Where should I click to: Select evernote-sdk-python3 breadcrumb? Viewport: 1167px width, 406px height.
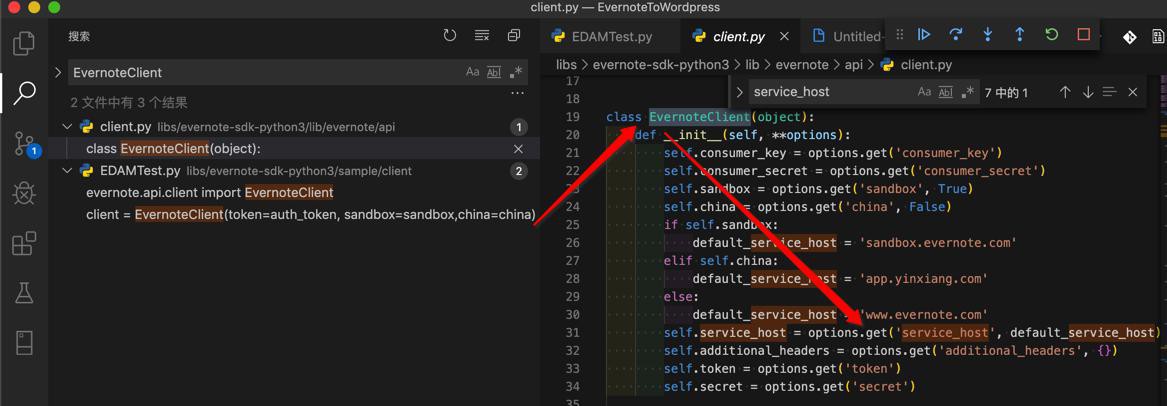click(661, 65)
